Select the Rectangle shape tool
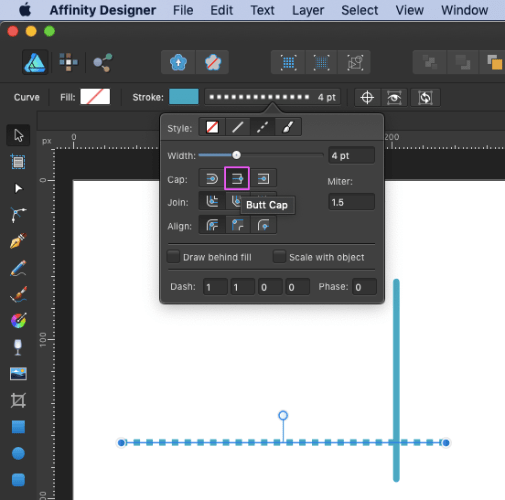505x500 pixels. click(x=18, y=427)
